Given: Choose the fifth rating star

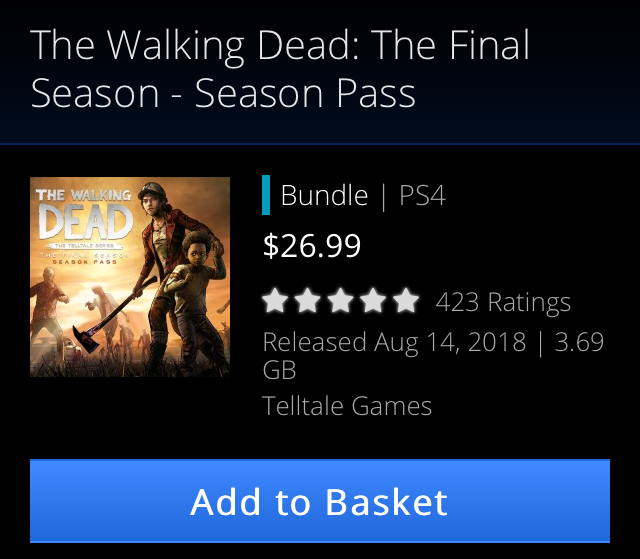Looking at the screenshot, I should (x=405, y=300).
